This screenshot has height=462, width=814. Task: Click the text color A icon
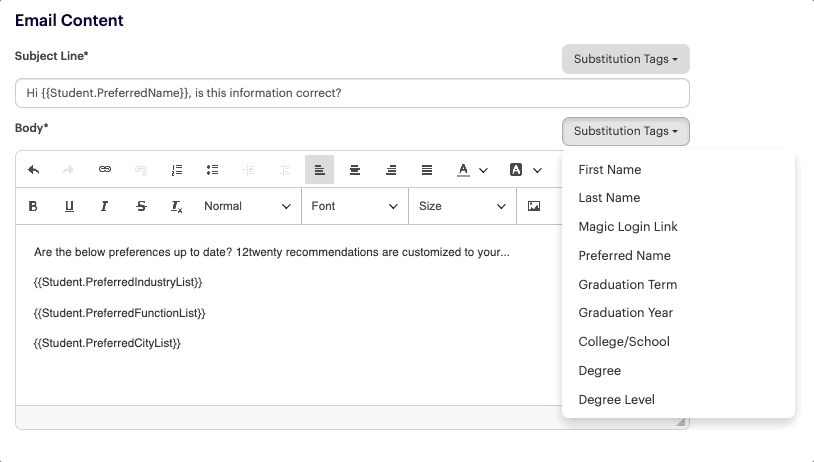[x=463, y=170]
